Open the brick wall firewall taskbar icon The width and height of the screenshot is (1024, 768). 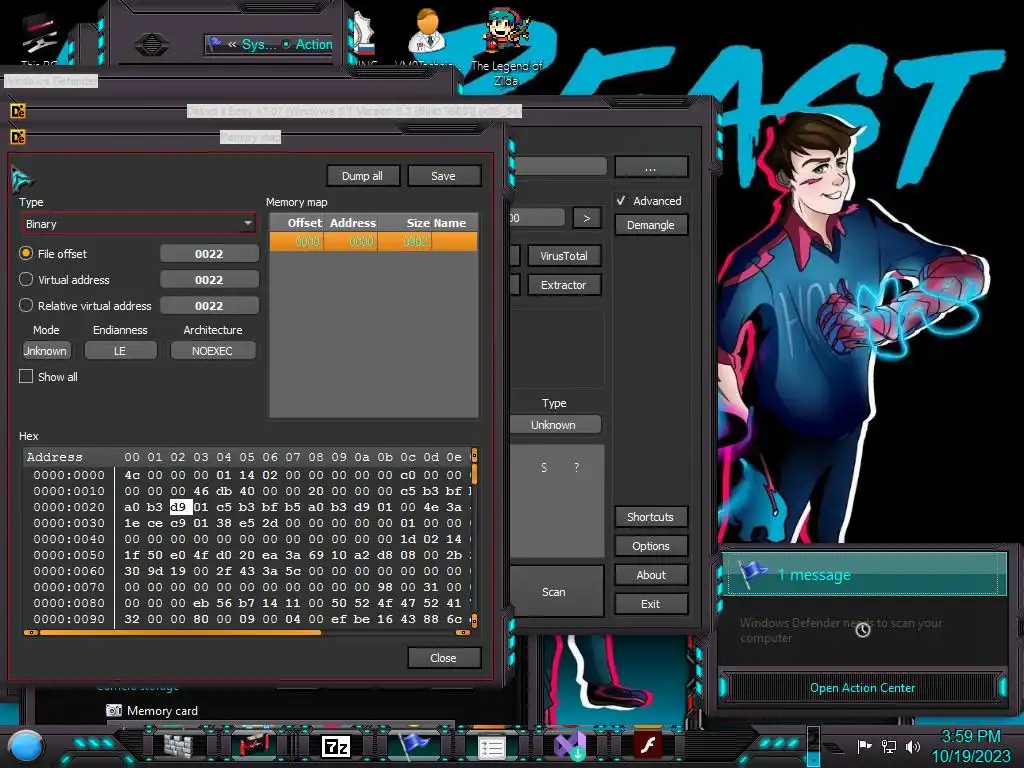click(x=178, y=746)
